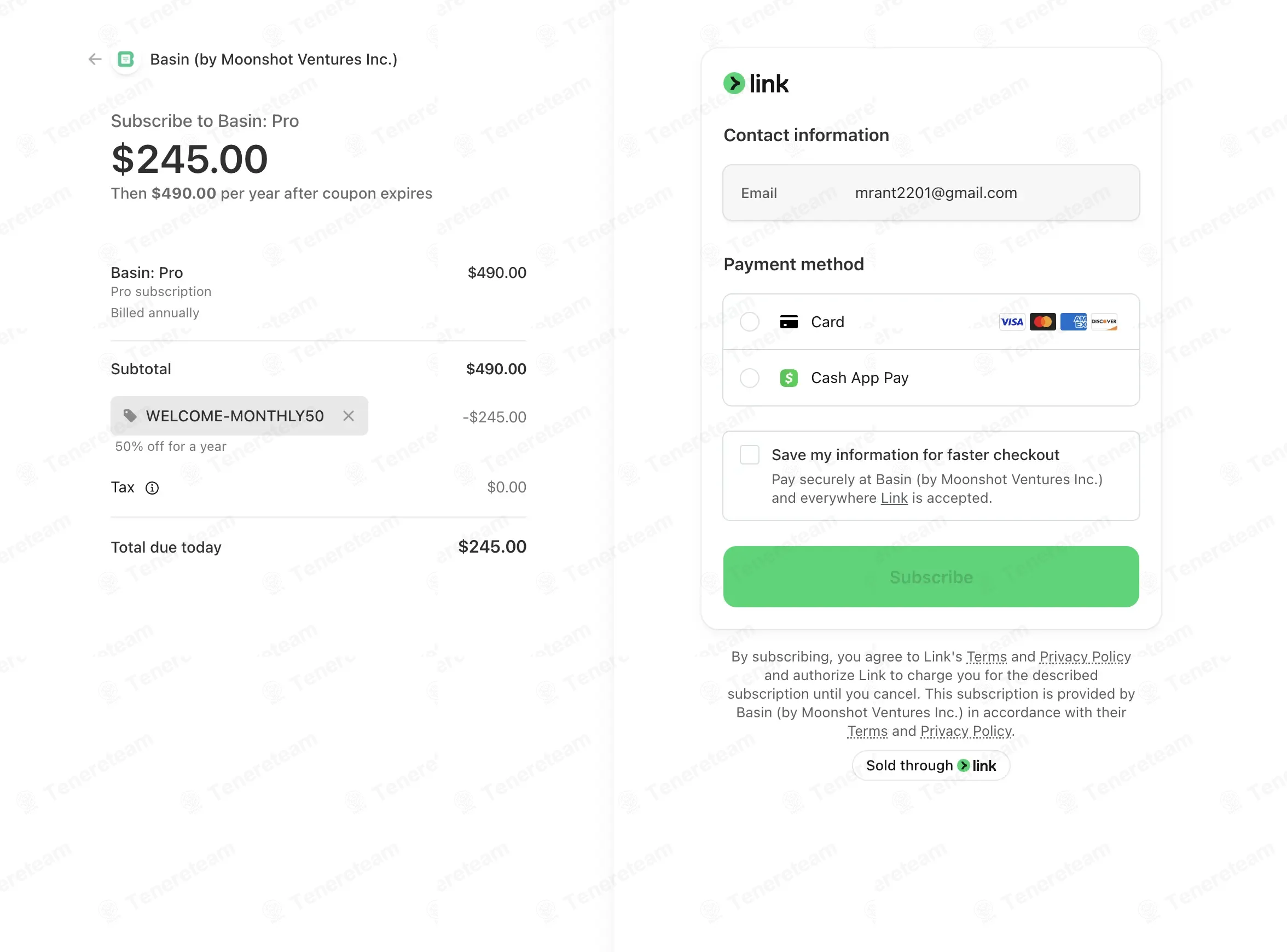Screen dimensions: 1287x952
Task: Open Basin's Privacy Policy link at bottom
Action: coord(965,731)
